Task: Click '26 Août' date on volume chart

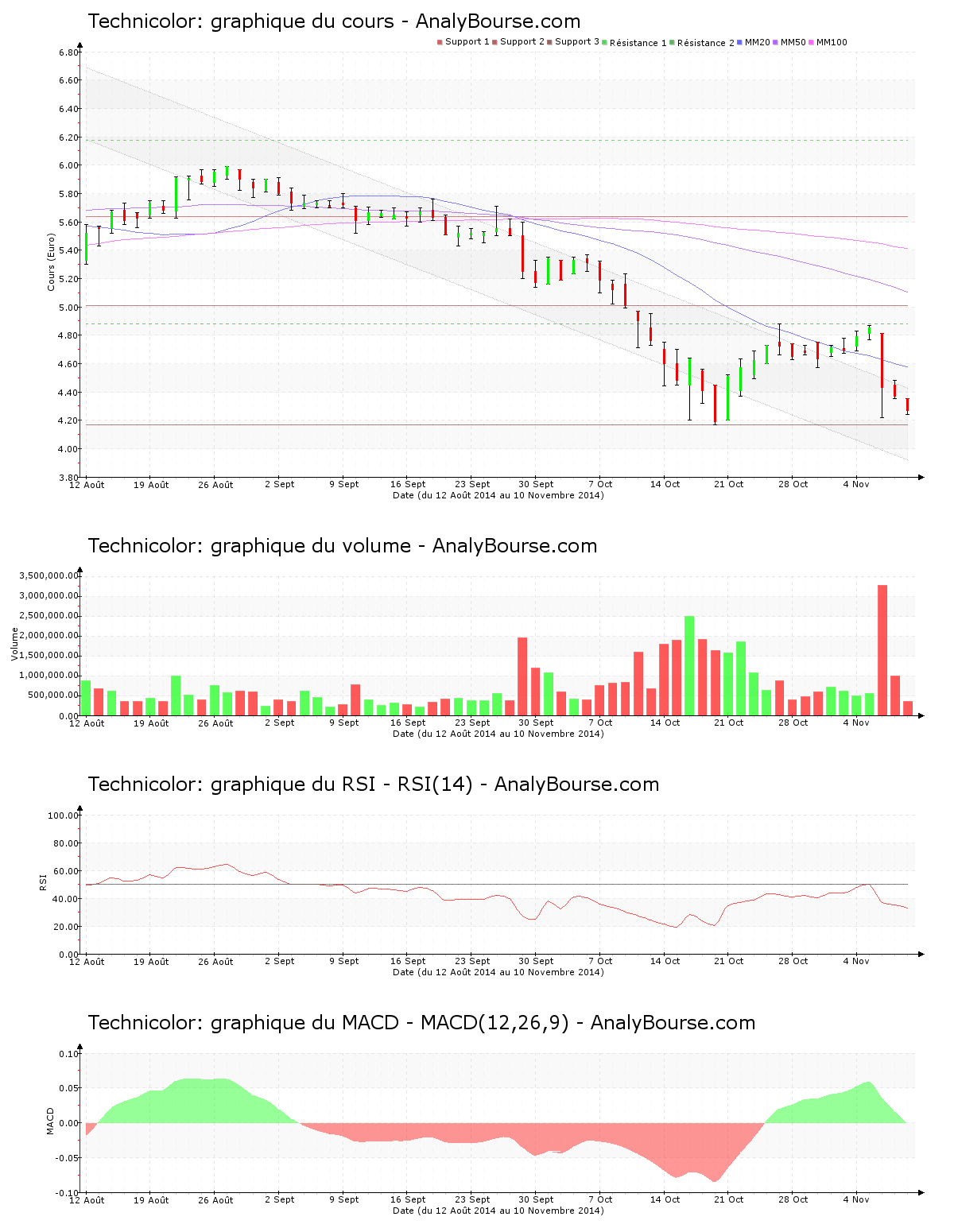Action: (215, 723)
